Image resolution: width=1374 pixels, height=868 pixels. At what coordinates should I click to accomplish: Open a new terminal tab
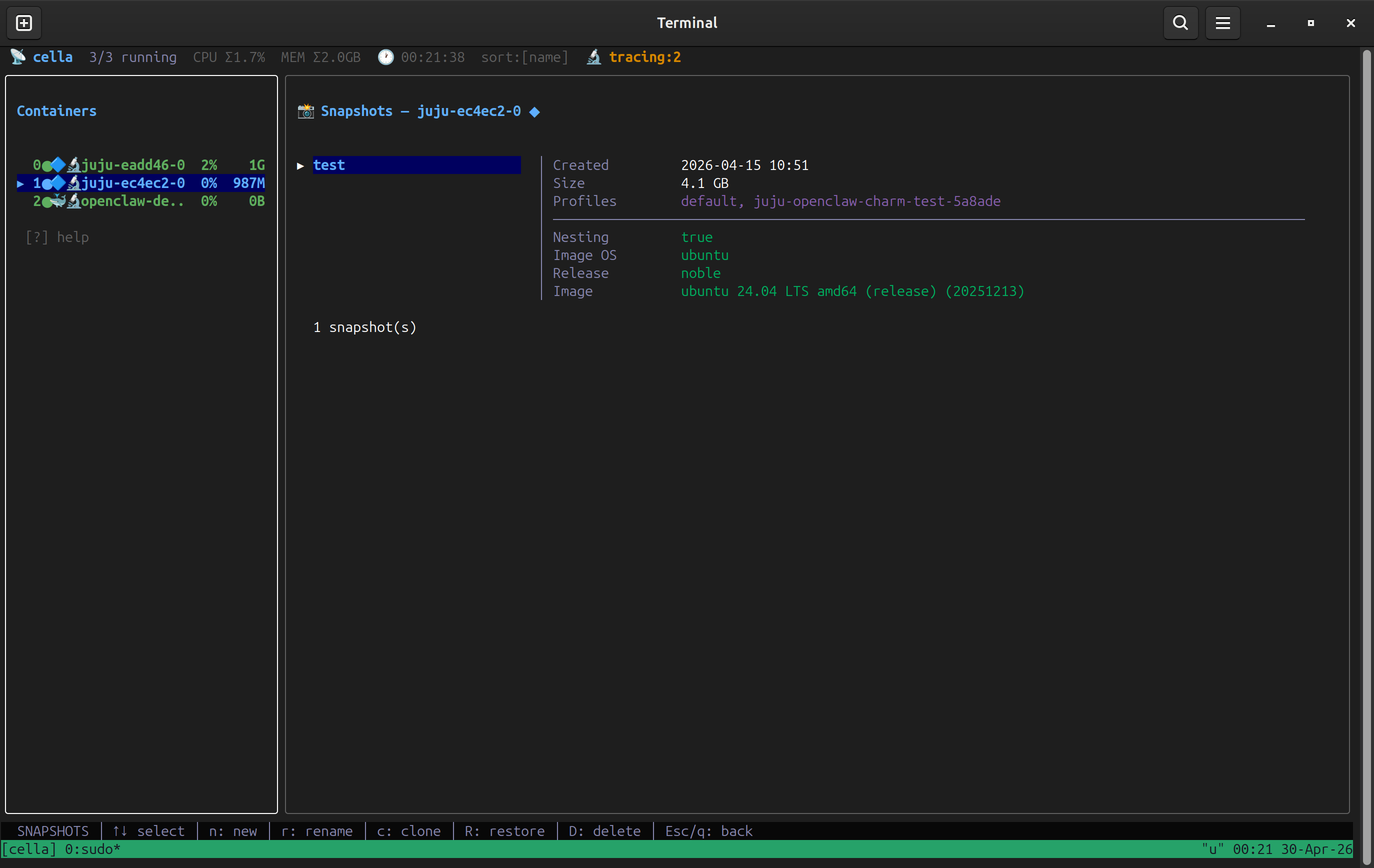point(24,23)
